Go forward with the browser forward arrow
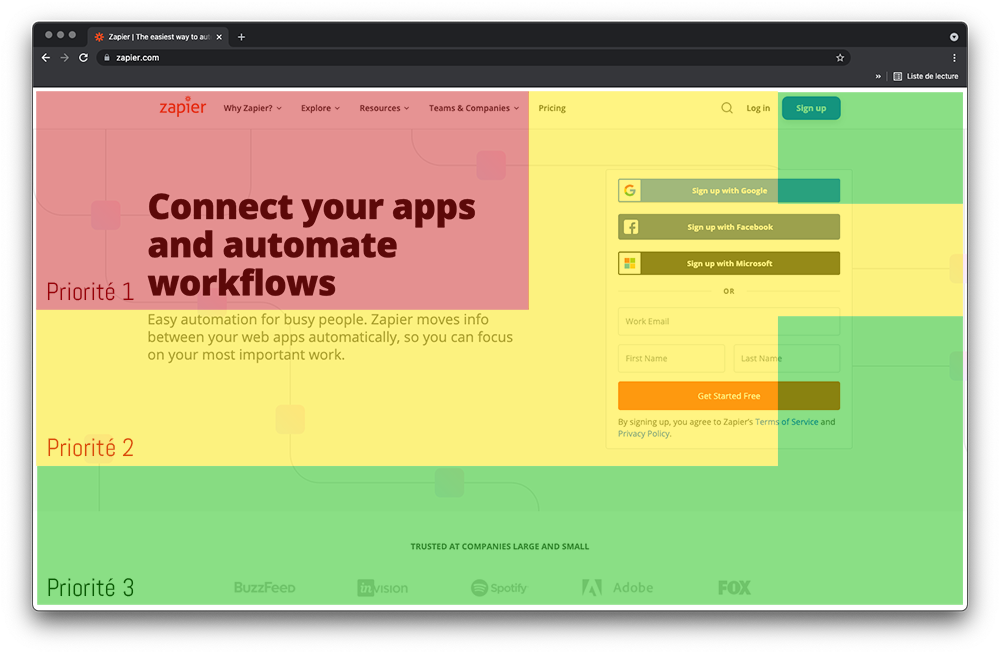Screen dimensions: 1000x654 [64, 57]
